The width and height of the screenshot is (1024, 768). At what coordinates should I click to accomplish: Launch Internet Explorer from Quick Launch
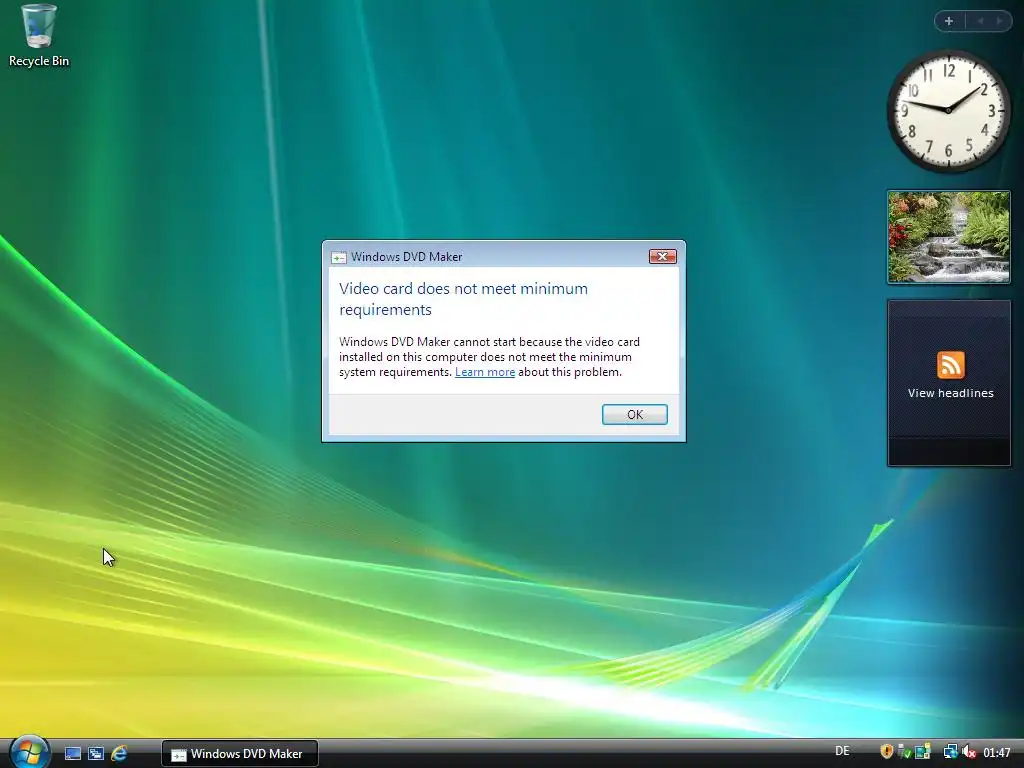(x=119, y=754)
